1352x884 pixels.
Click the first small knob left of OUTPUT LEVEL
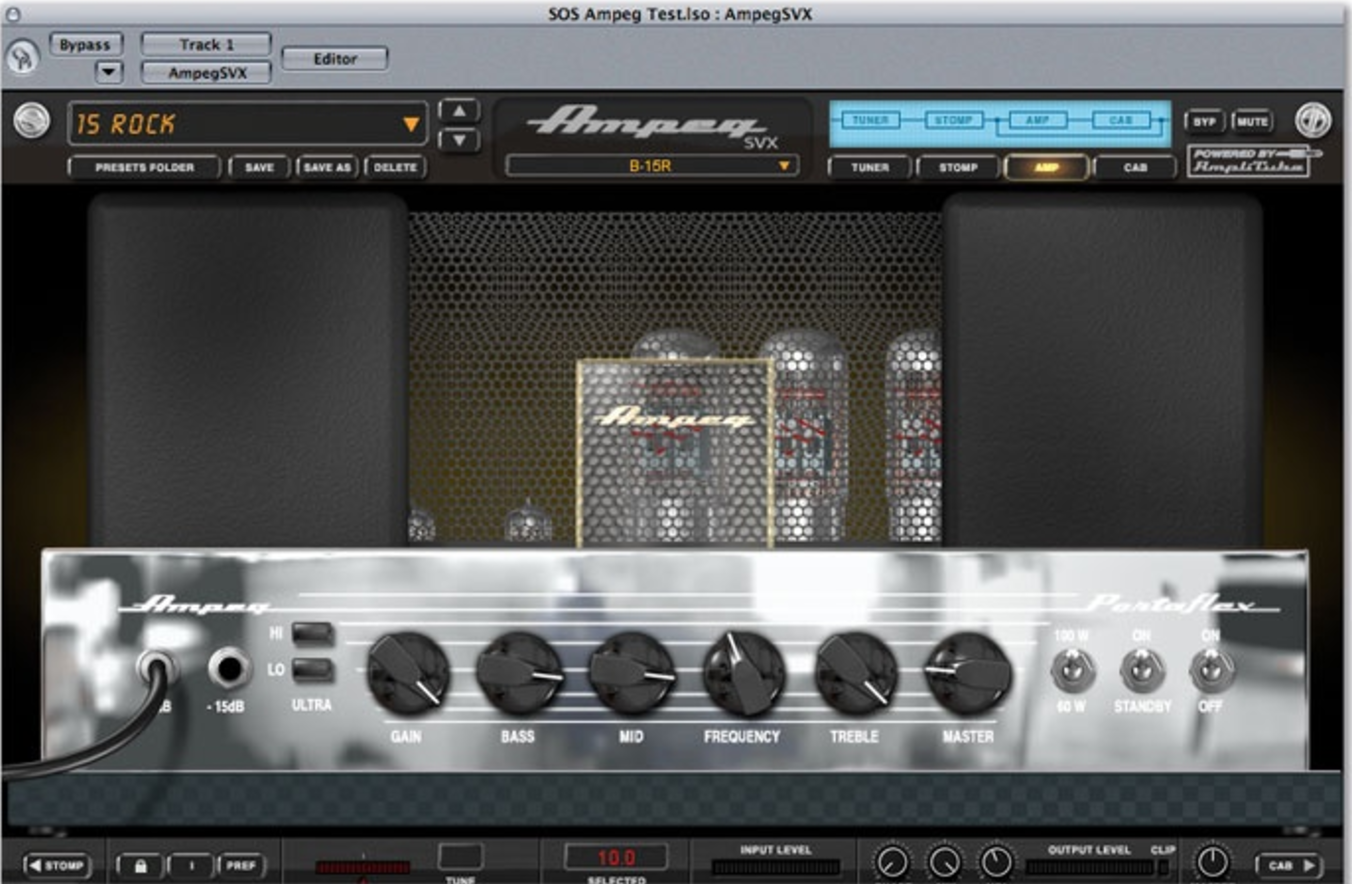[891, 862]
